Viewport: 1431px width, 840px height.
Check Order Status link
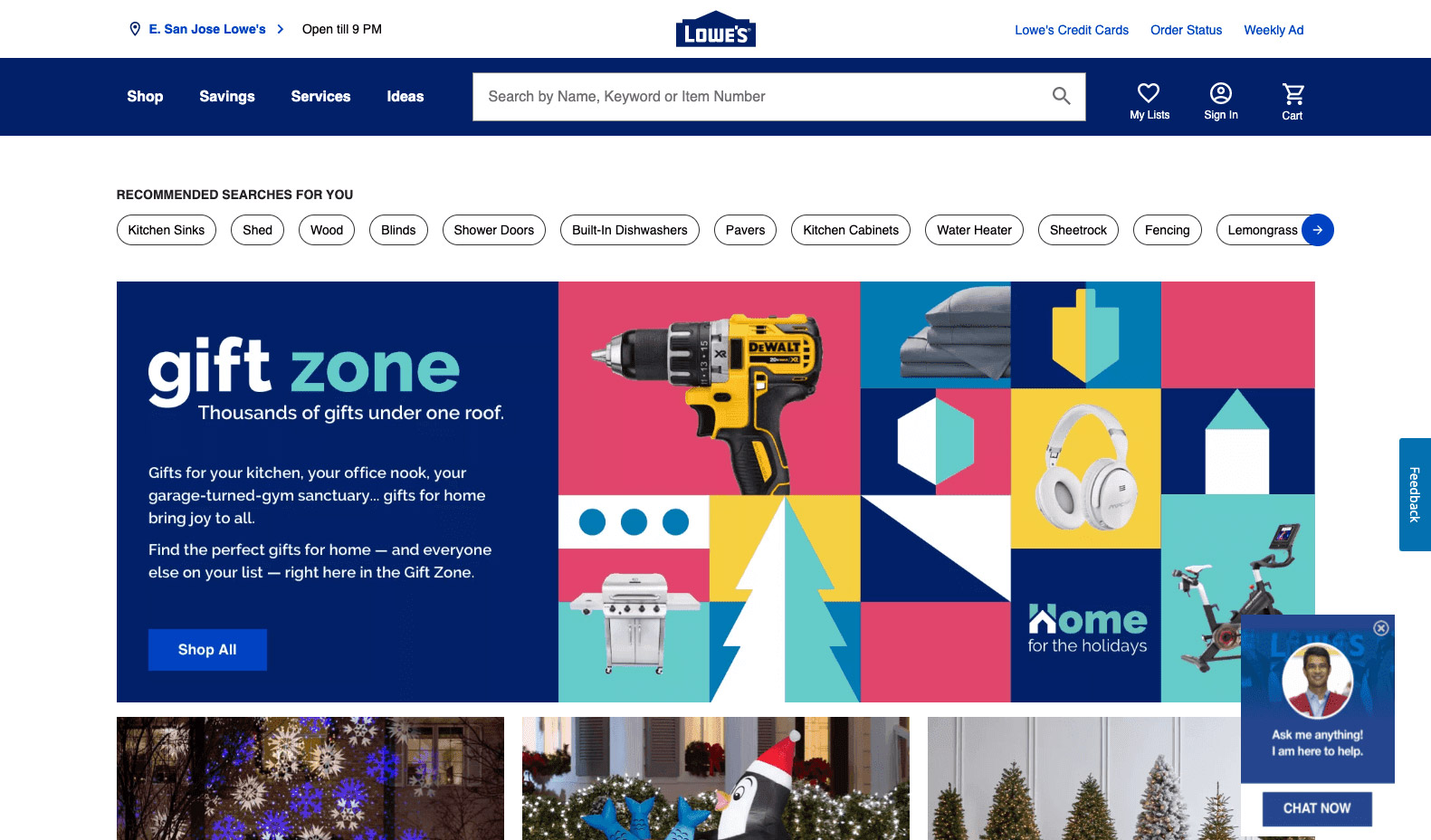[1186, 30]
